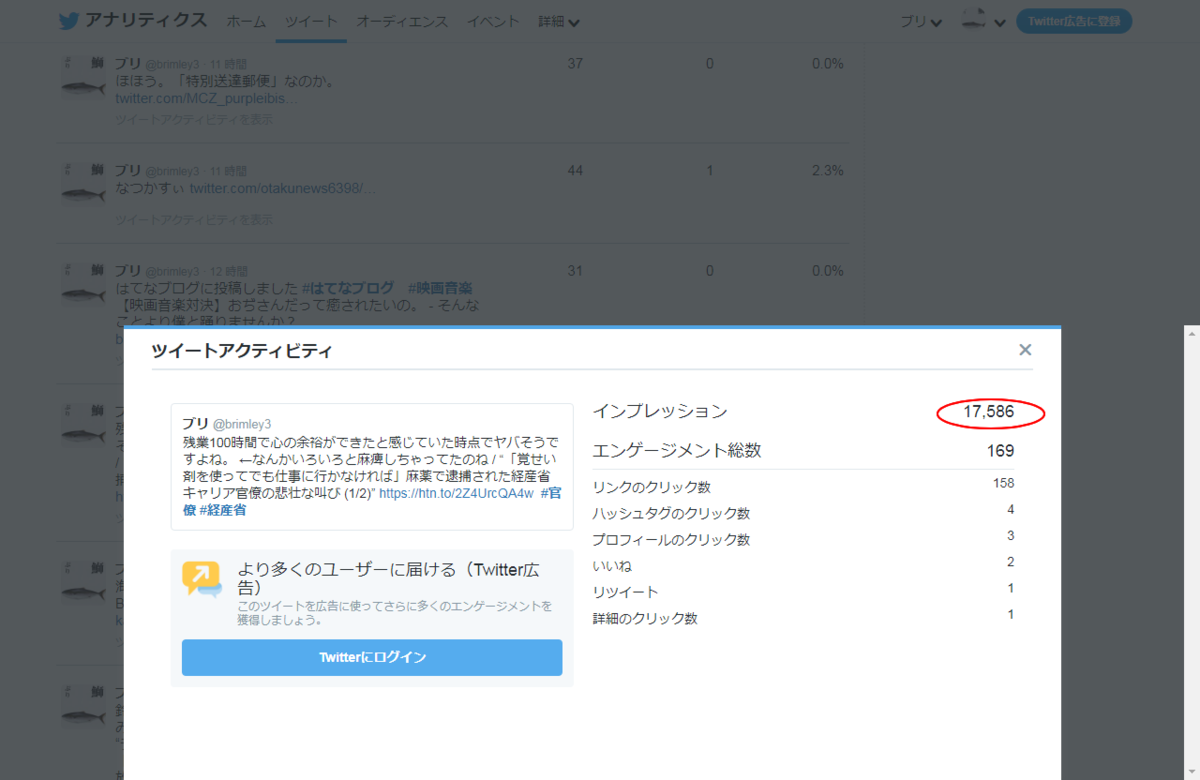Open the ホーム tab
Image resolution: width=1200 pixels, height=780 pixels.
pos(246,22)
